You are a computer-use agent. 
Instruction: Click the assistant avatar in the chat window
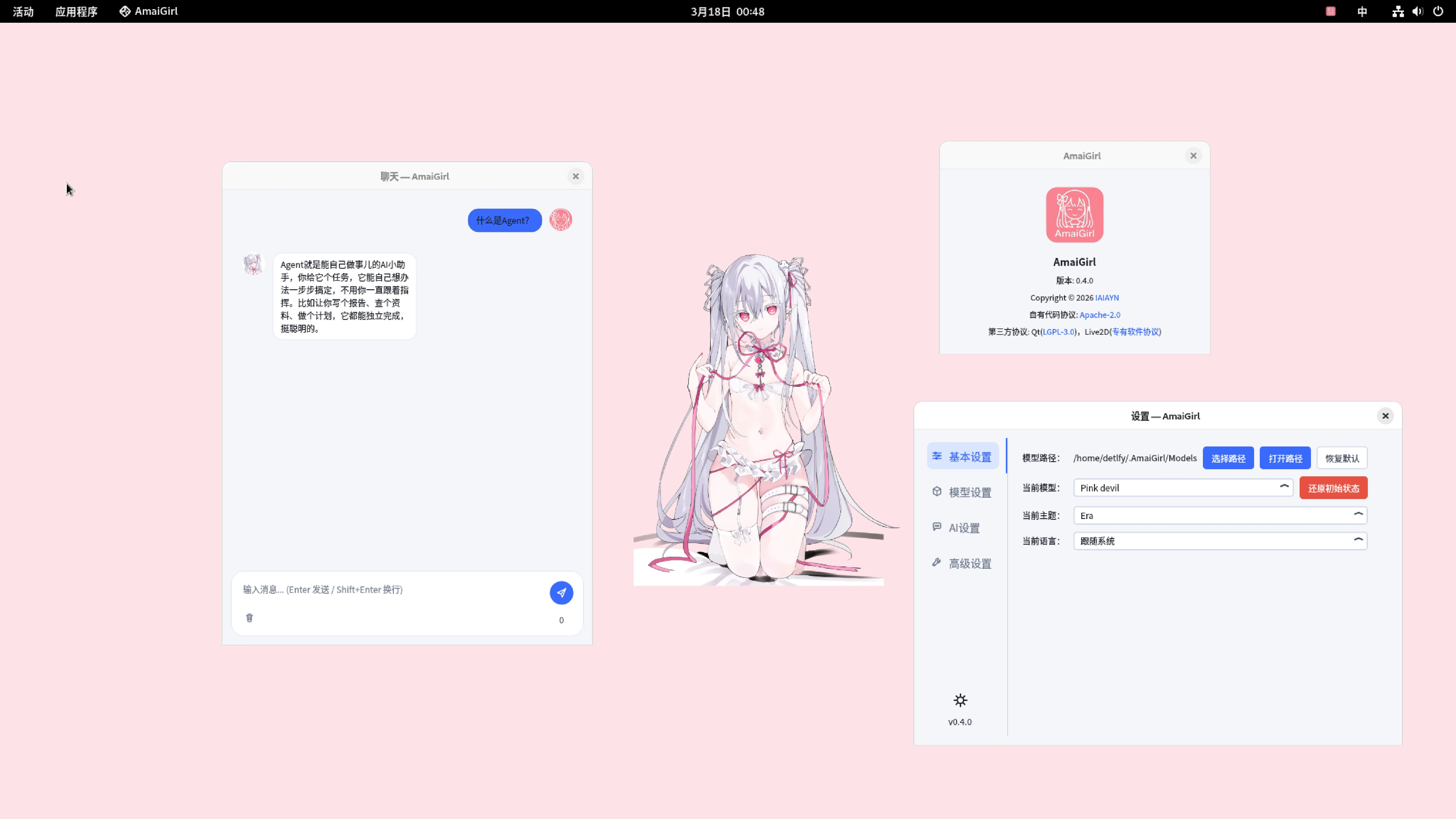tap(253, 264)
